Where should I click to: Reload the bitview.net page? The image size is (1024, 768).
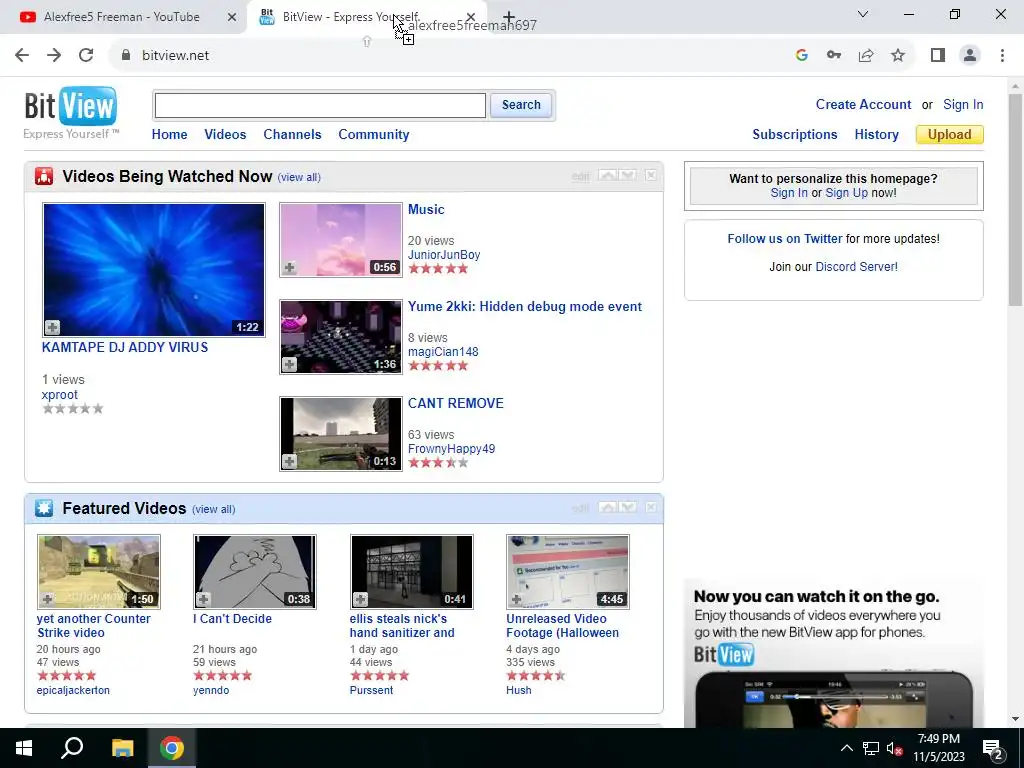[86, 56]
